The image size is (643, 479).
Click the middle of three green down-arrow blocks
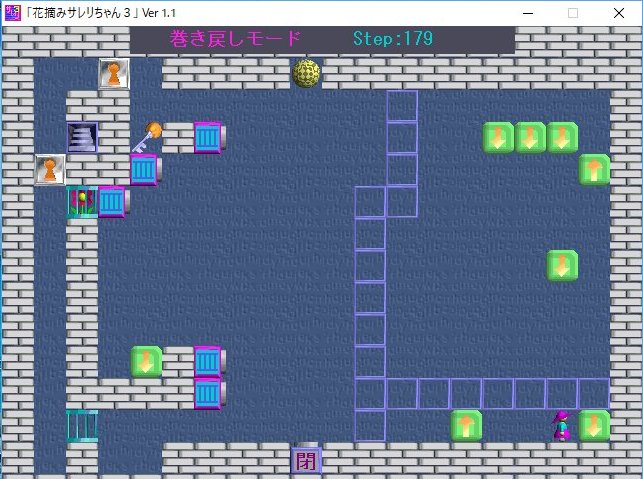pos(530,137)
